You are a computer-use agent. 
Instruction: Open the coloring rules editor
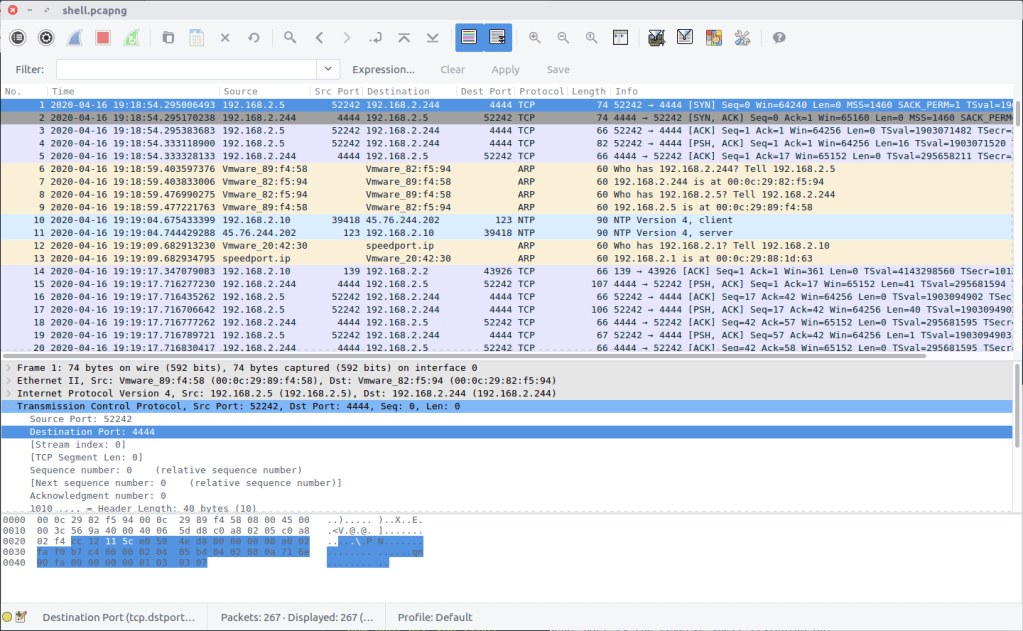pyautogui.click(x=713, y=37)
